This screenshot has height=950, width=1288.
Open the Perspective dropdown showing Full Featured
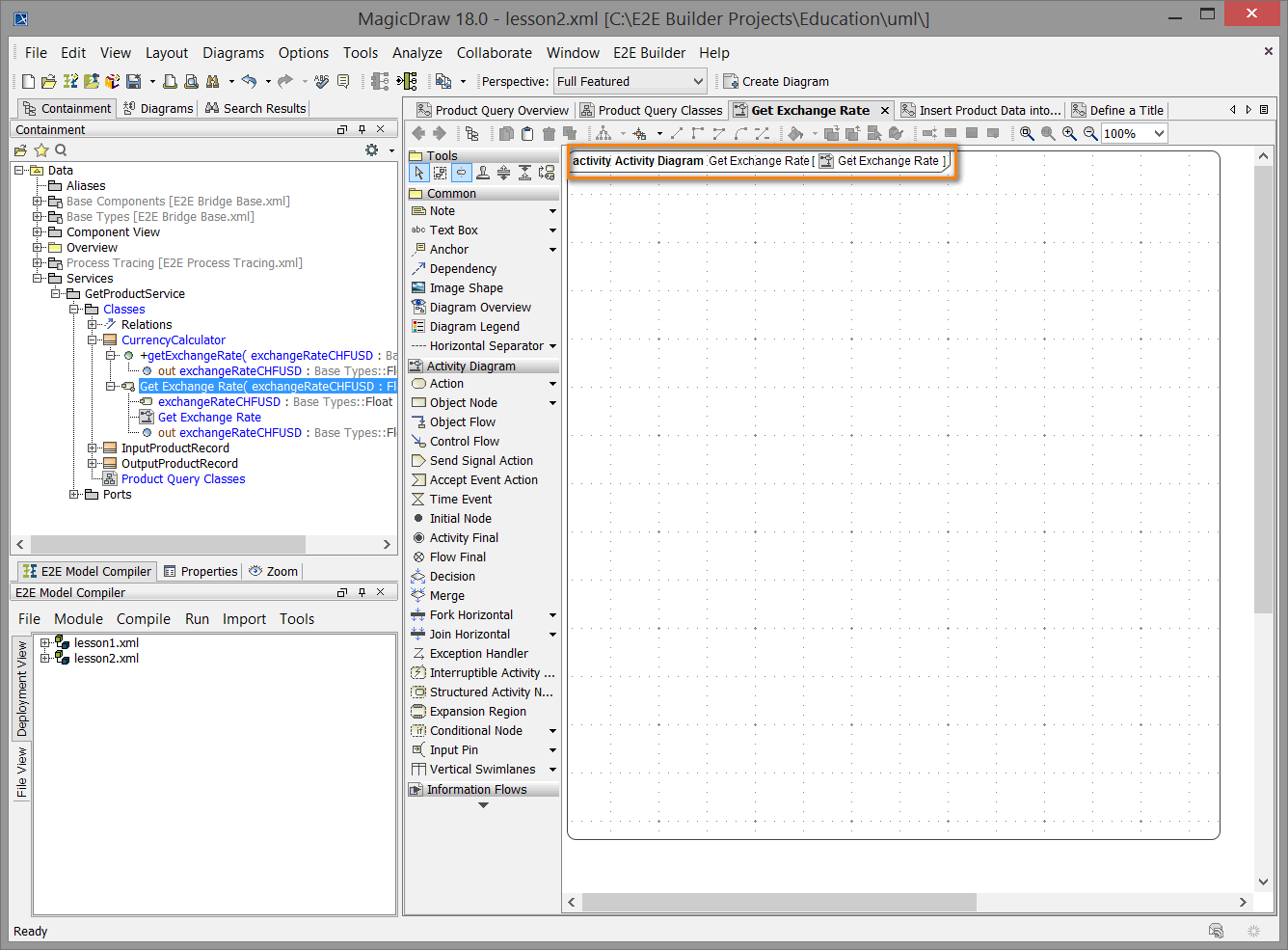[631, 82]
